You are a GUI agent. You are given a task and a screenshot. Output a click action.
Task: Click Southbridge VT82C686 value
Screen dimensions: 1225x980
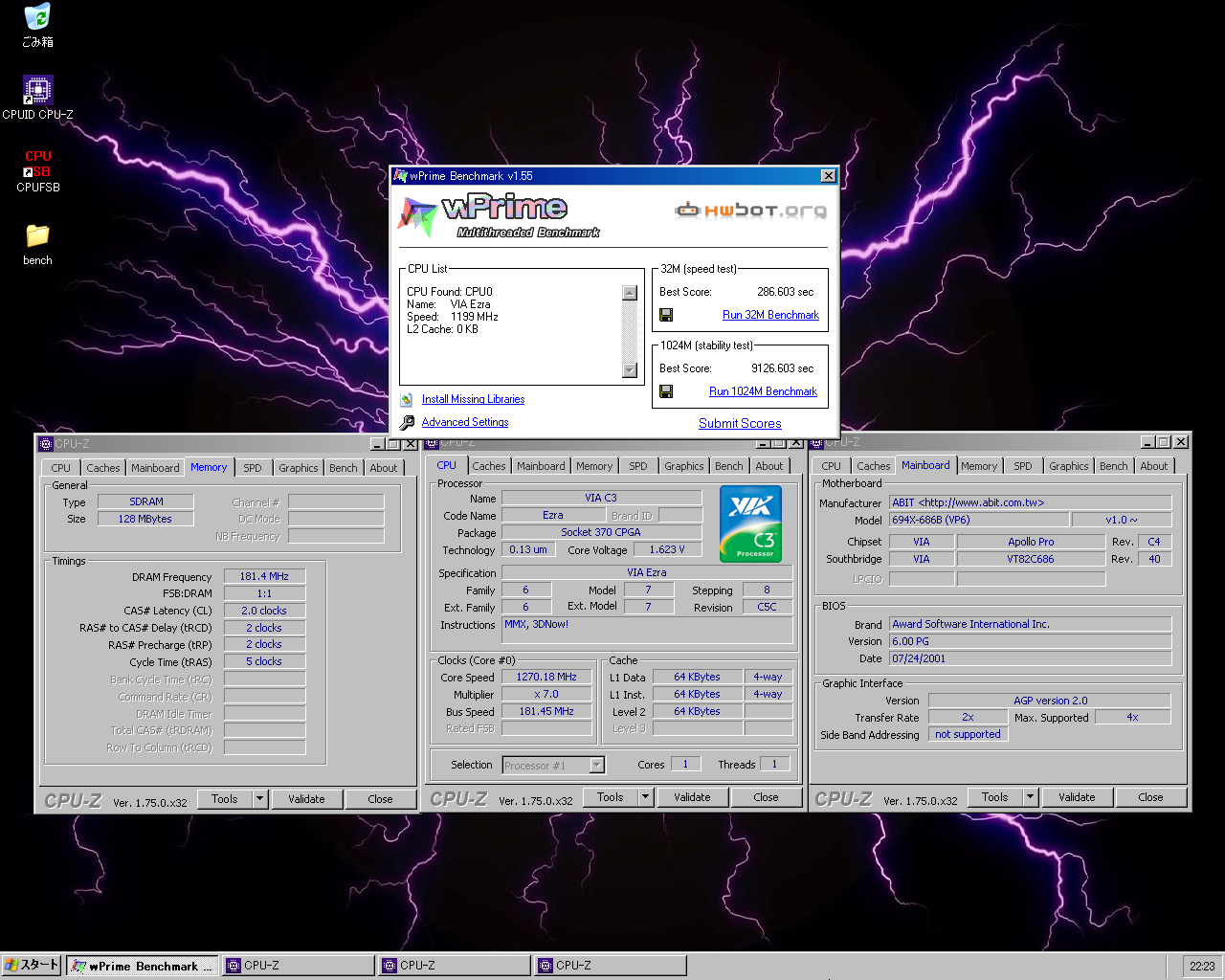(1031, 559)
